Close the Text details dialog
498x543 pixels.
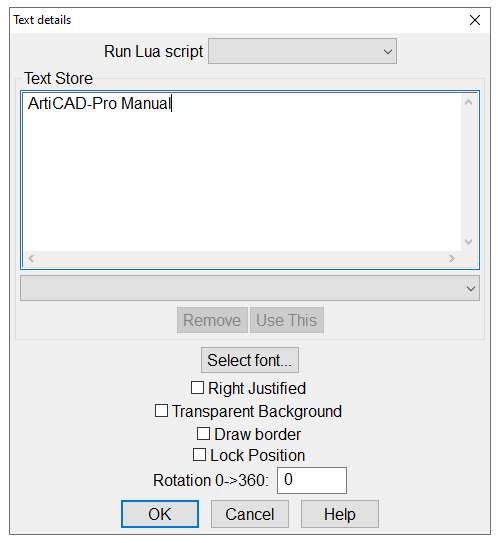click(x=474, y=20)
